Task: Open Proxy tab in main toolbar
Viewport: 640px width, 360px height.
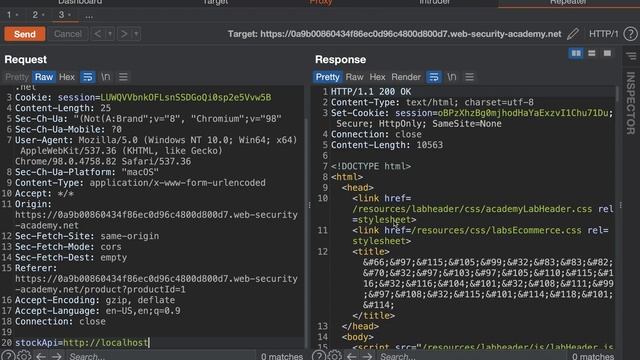Action: [x=321, y=2]
